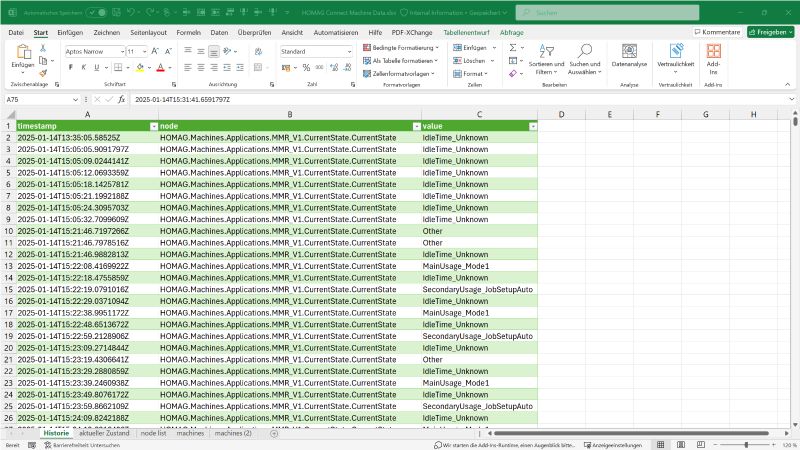Image resolution: width=800 pixels, height=450 pixels.
Task: Click the horizontal scrollbar
Action: 632,433
